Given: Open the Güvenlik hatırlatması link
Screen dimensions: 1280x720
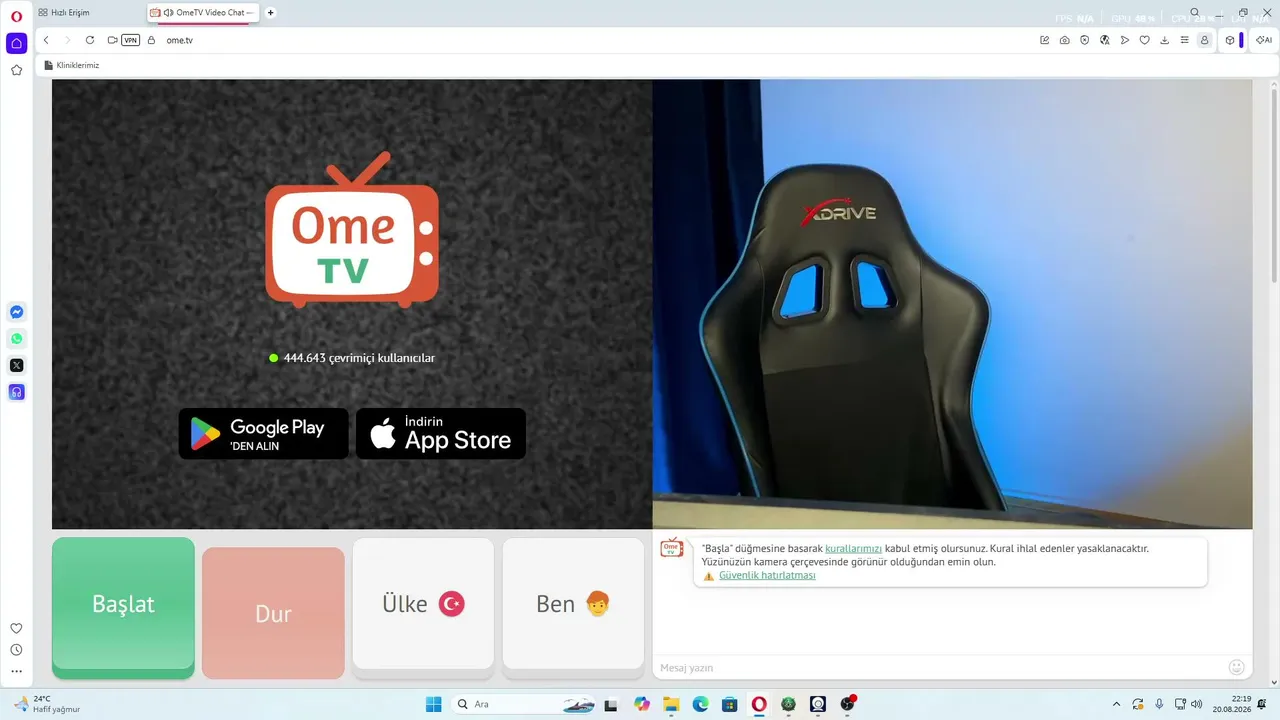Looking at the screenshot, I should pos(767,575).
